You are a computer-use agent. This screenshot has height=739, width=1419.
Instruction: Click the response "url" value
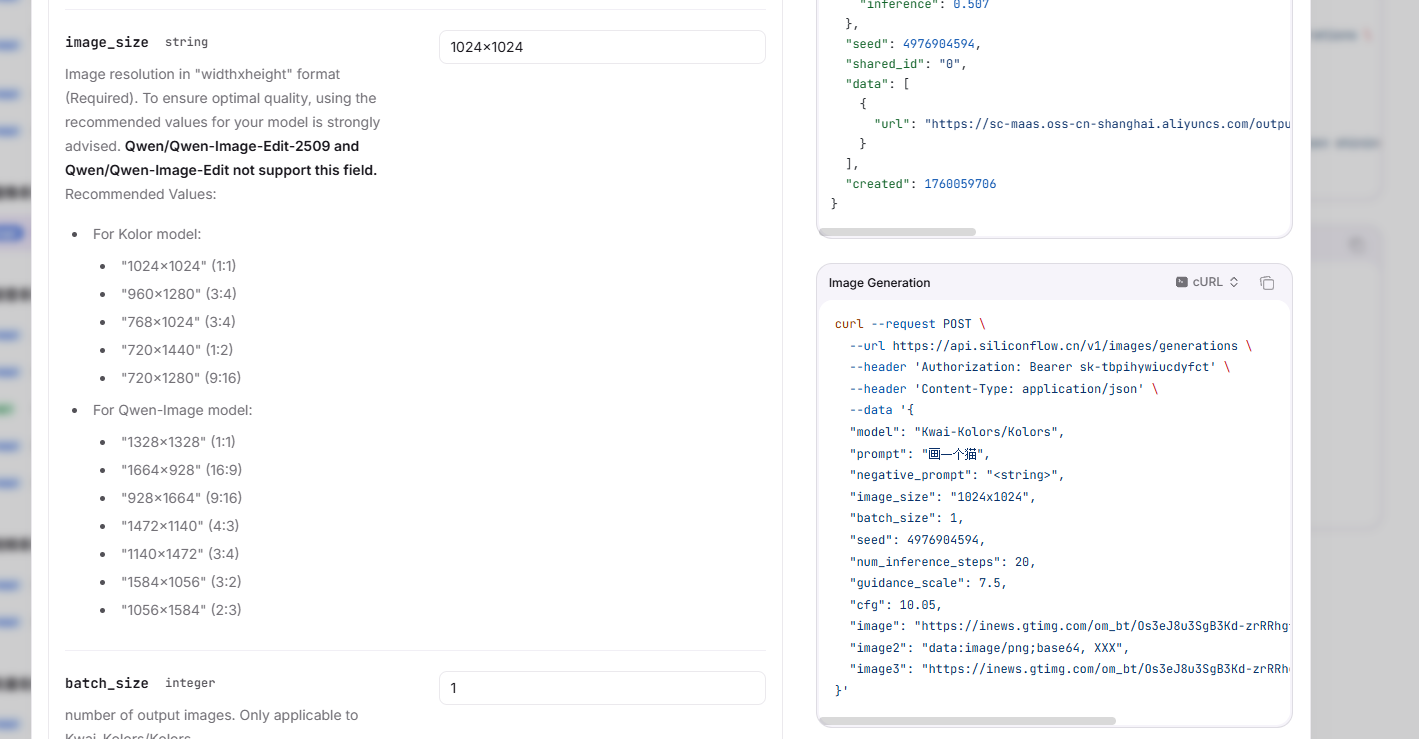point(1108,124)
